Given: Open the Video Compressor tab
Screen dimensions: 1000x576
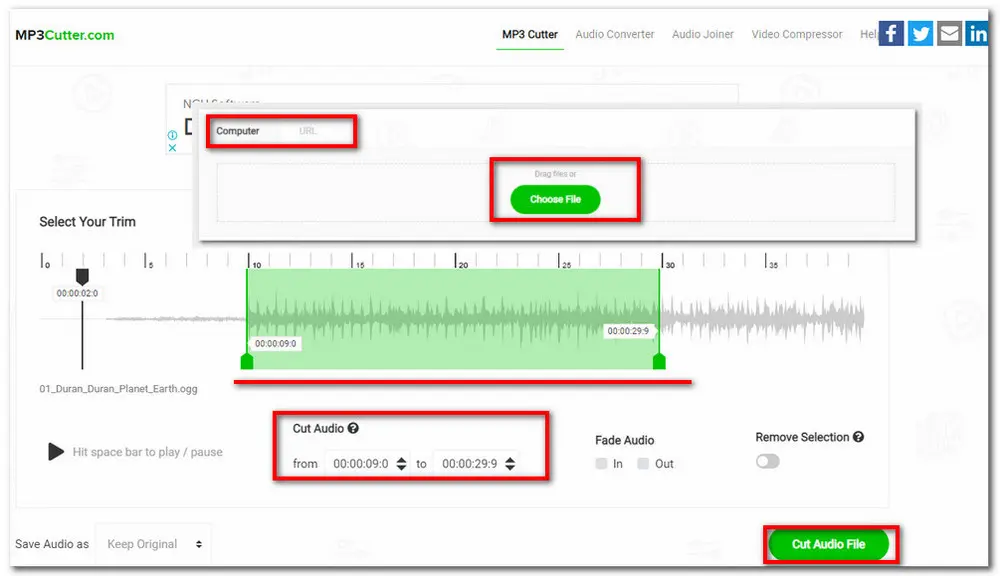Looking at the screenshot, I should click(x=797, y=34).
